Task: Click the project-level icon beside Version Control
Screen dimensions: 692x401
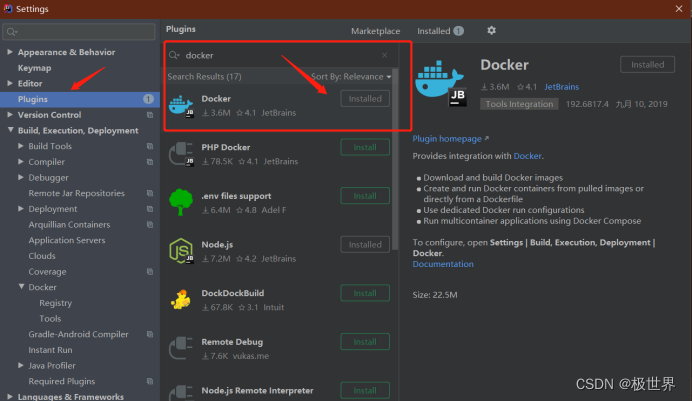Action: click(x=150, y=115)
